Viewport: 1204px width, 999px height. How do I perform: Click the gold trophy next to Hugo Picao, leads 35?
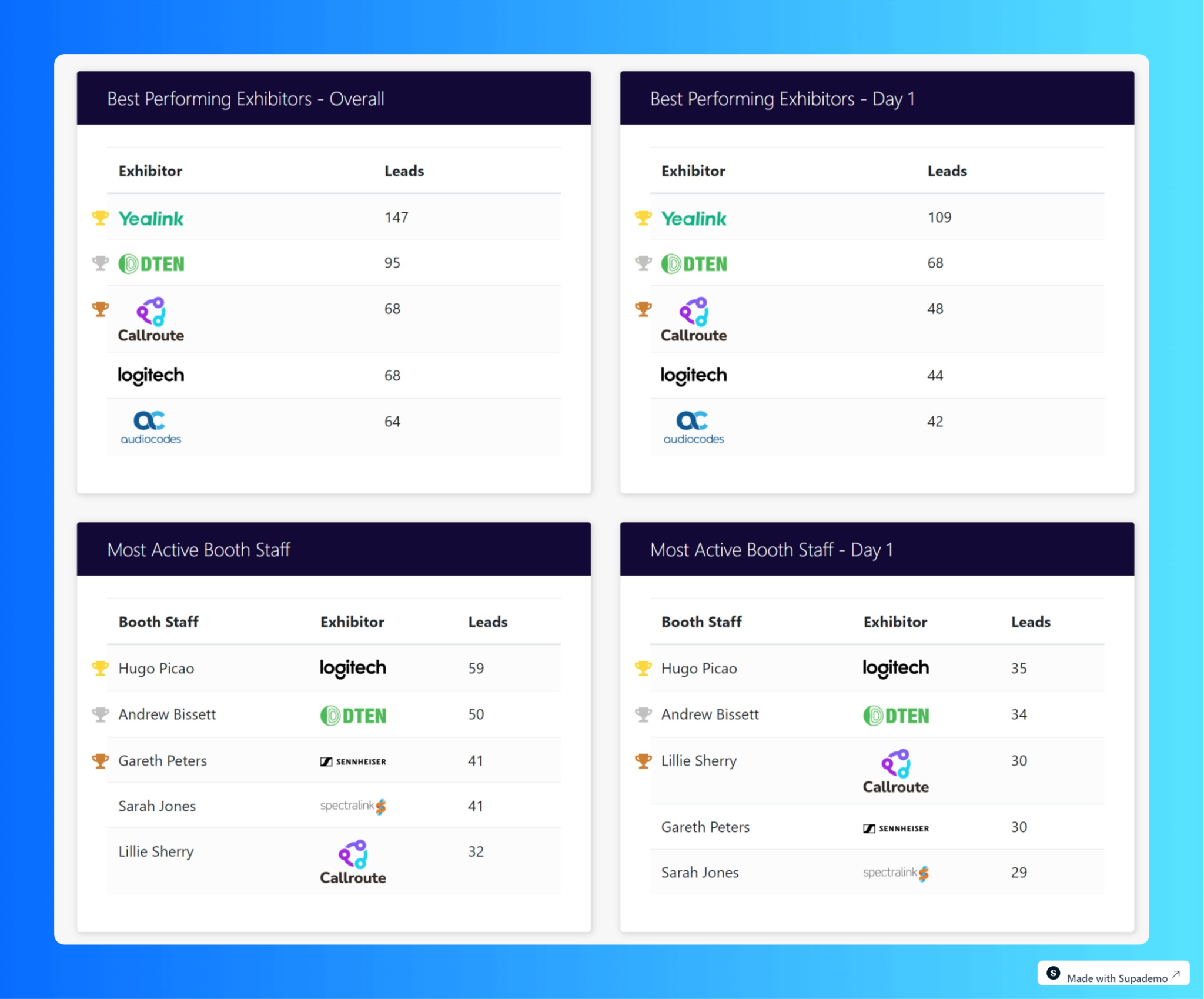643,669
